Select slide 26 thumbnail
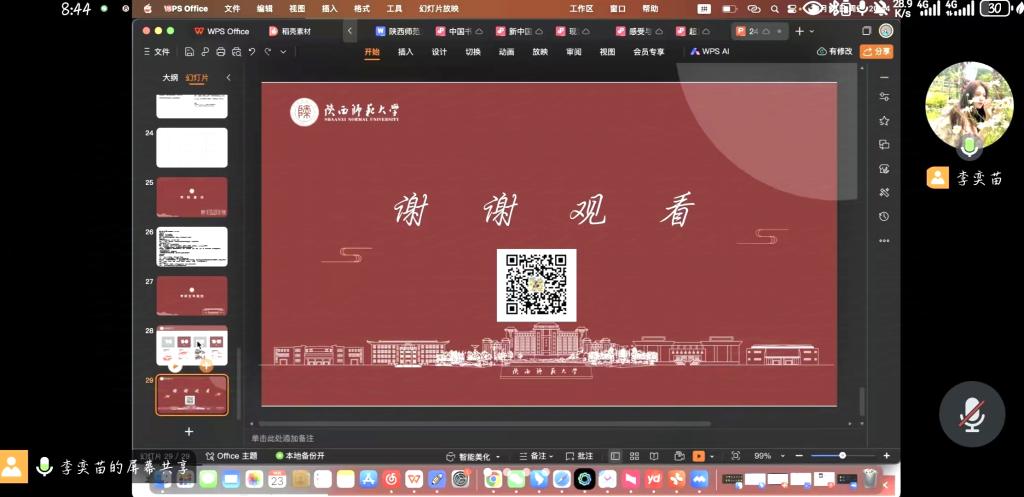The image size is (1024, 497). [x=192, y=247]
